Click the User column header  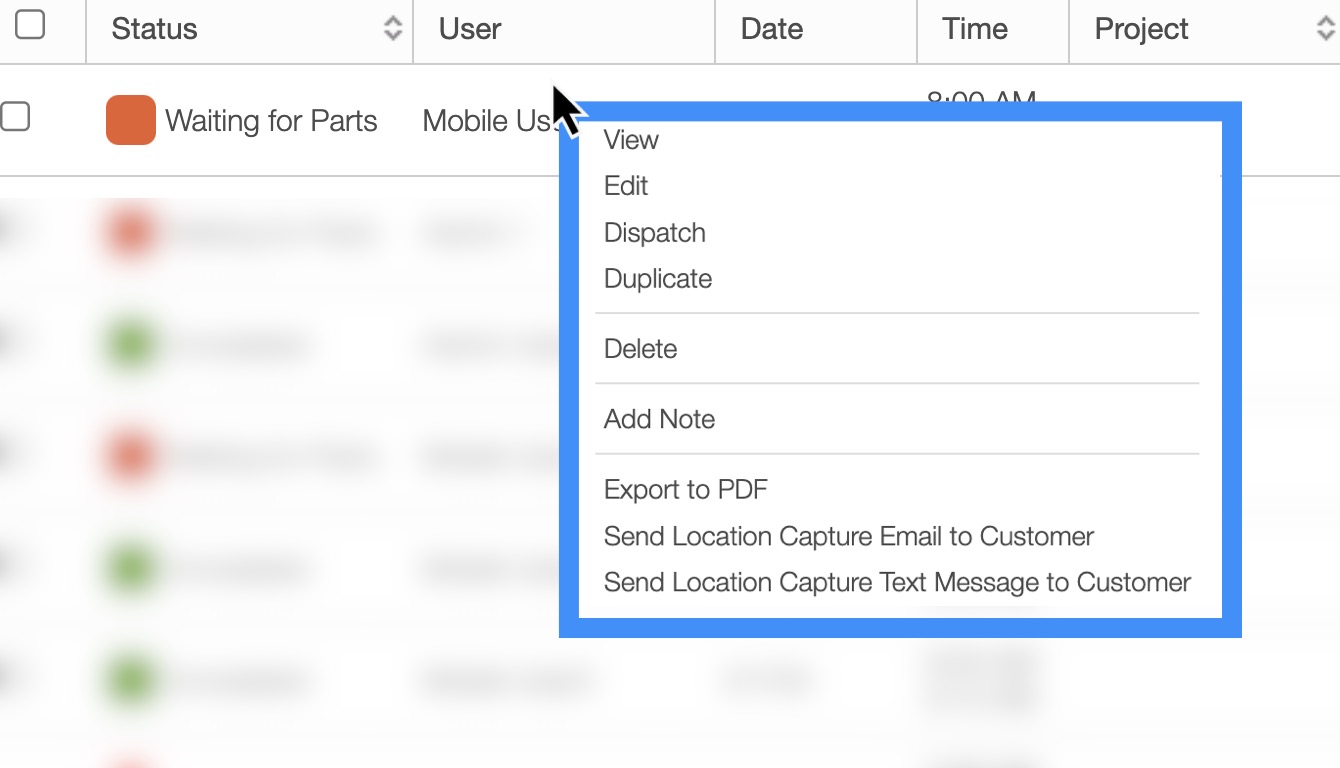[470, 29]
